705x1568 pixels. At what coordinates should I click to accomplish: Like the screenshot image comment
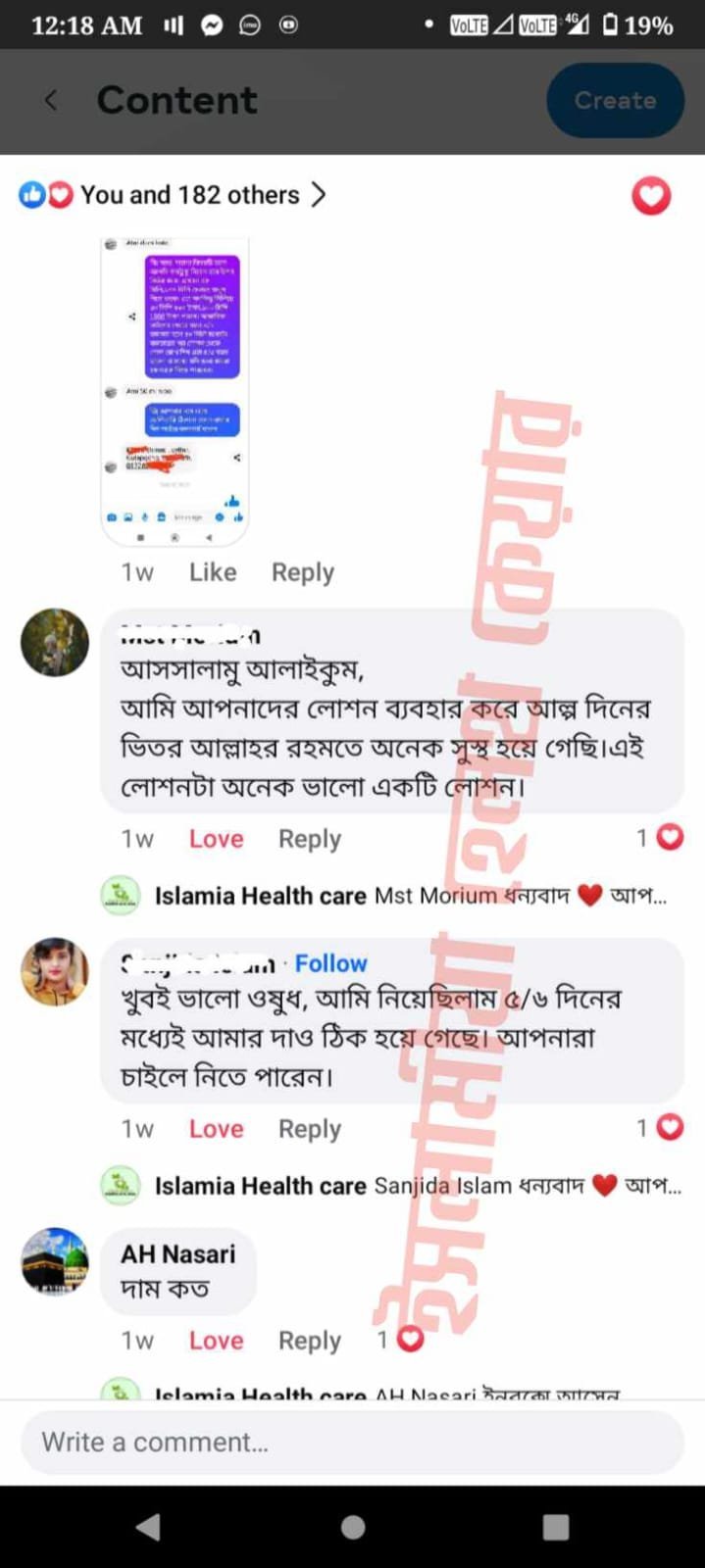coord(213,572)
